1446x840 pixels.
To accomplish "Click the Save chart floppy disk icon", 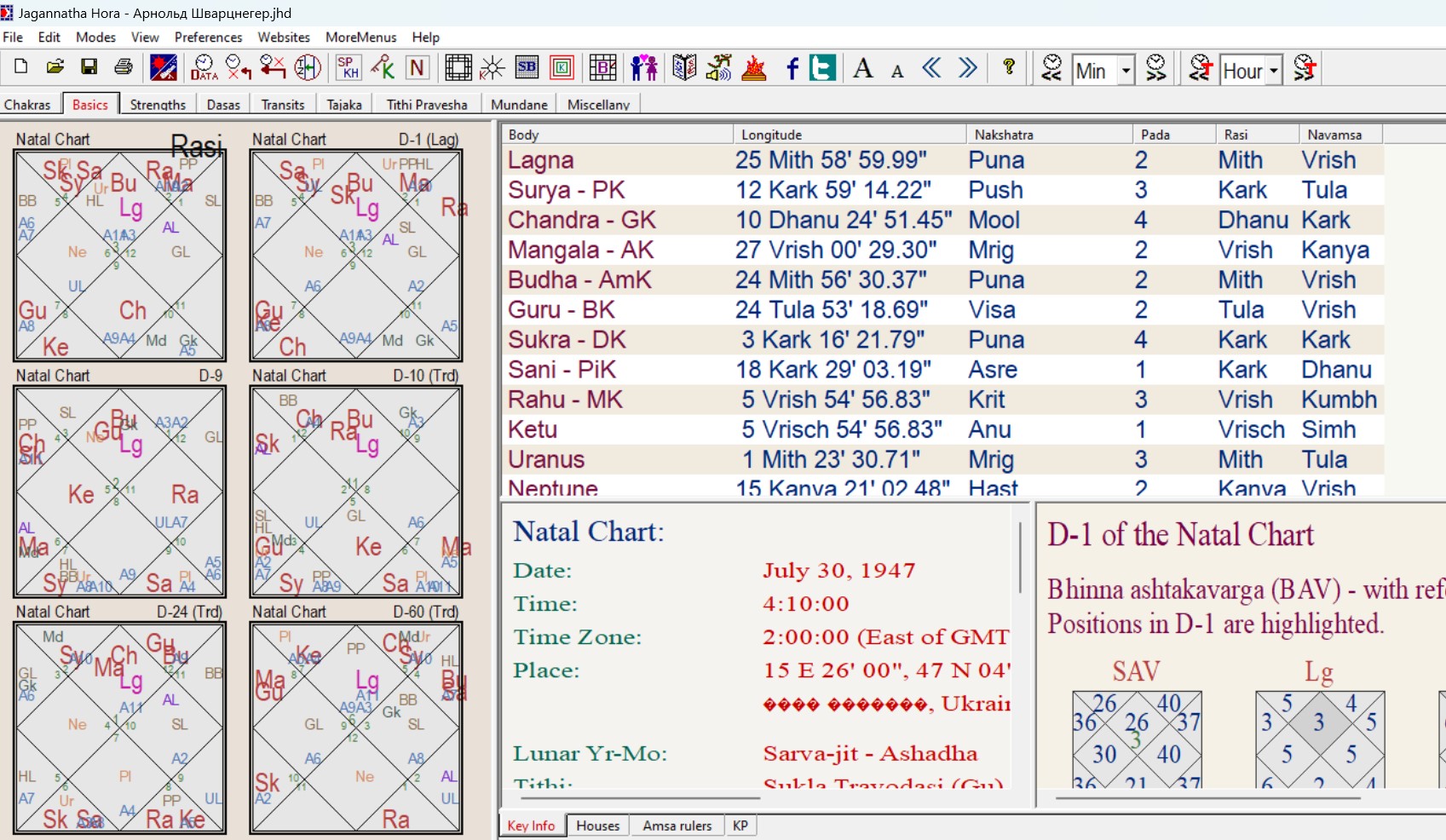I will [89, 67].
